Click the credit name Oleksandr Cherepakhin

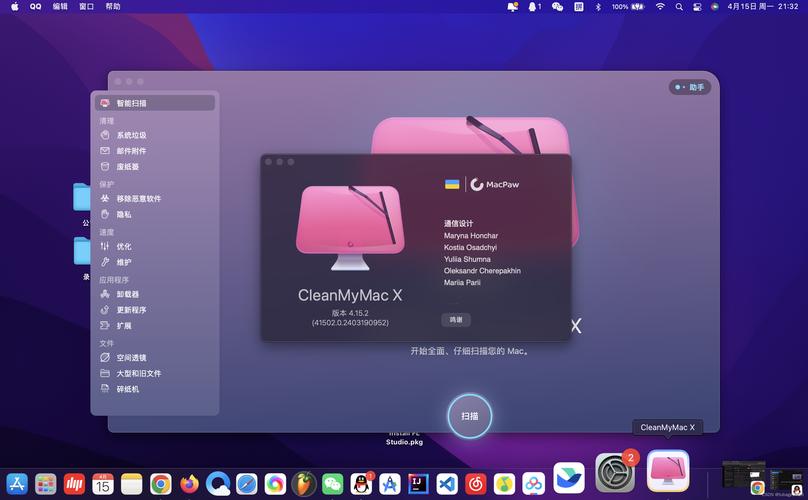click(482, 271)
